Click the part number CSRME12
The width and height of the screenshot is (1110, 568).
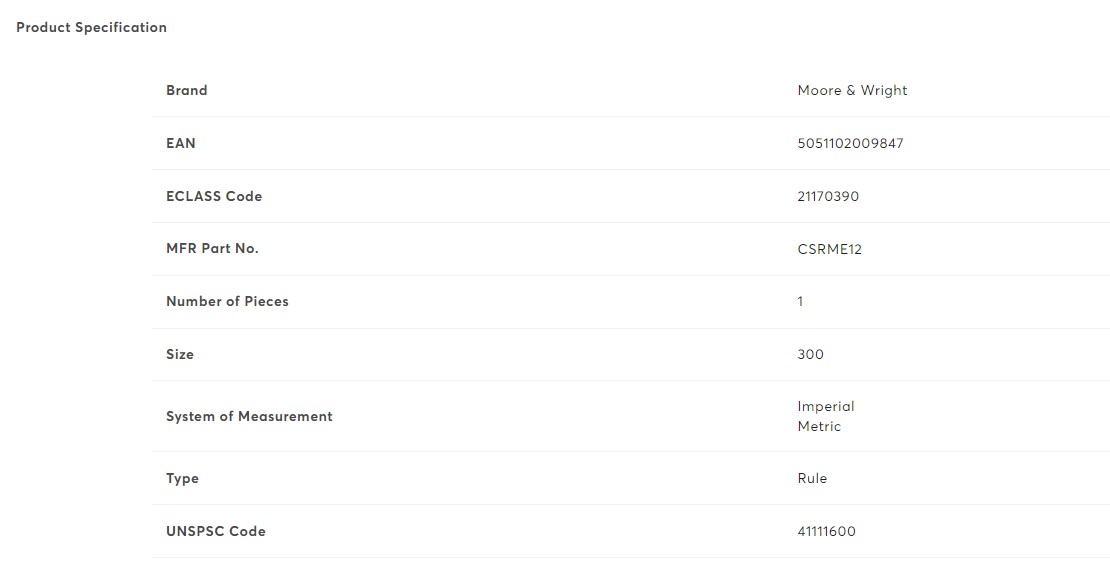coord(830,249)
